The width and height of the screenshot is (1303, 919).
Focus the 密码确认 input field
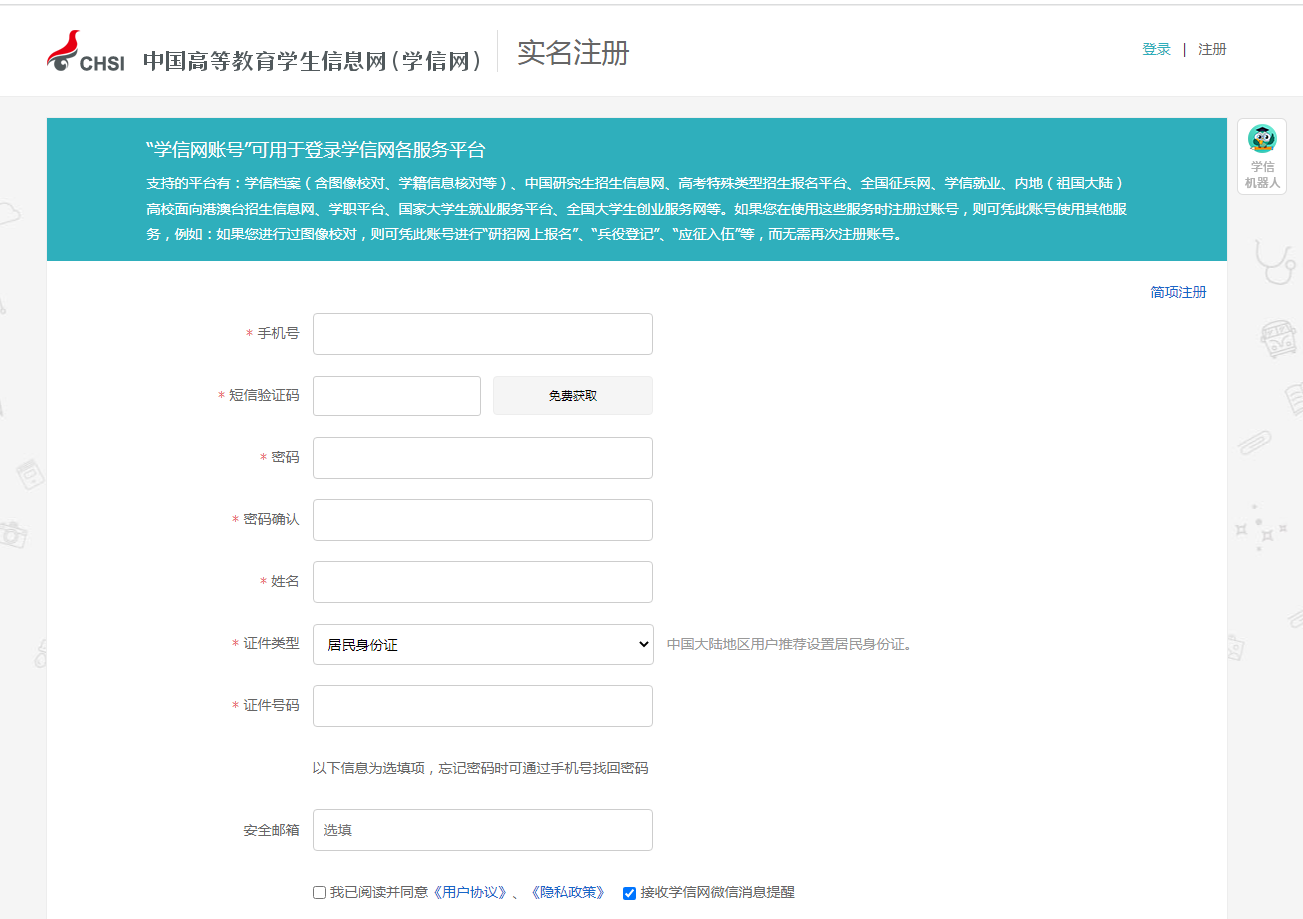(483, 520)
